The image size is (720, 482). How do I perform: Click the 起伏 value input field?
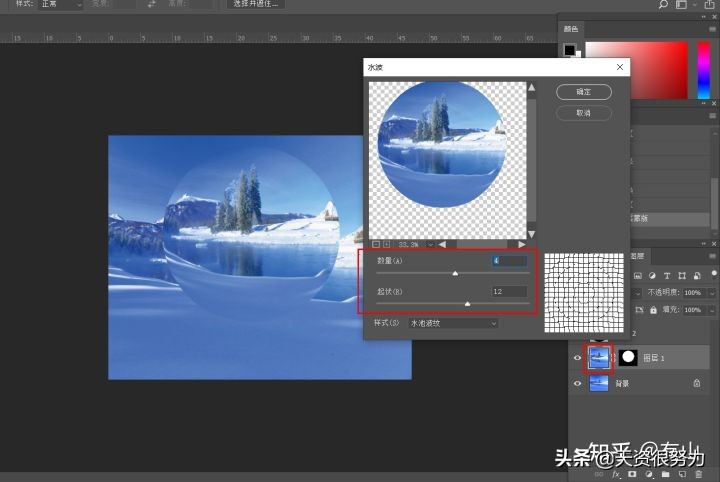click(x=510, y=291)
